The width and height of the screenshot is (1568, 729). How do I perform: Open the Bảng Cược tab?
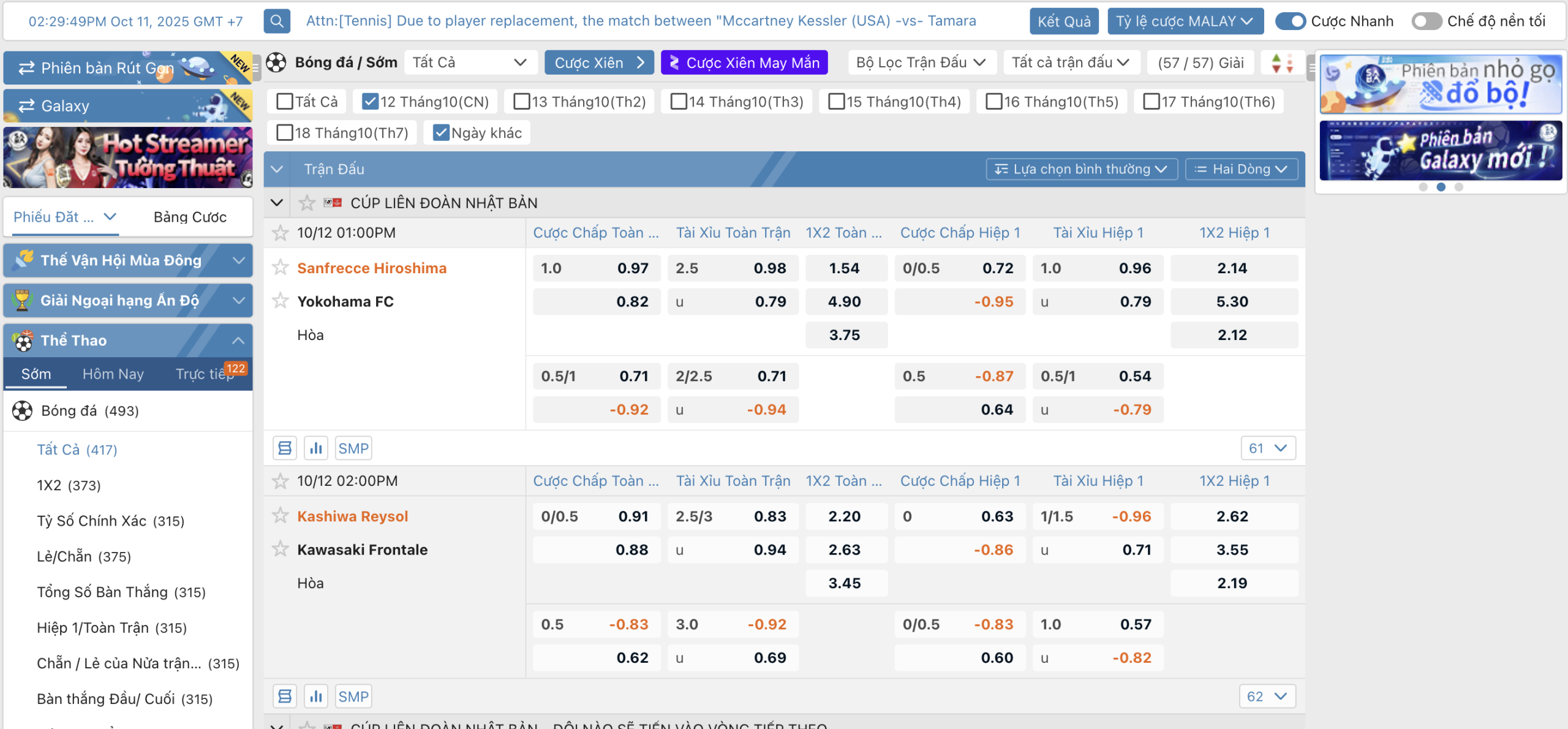point(190,217)
